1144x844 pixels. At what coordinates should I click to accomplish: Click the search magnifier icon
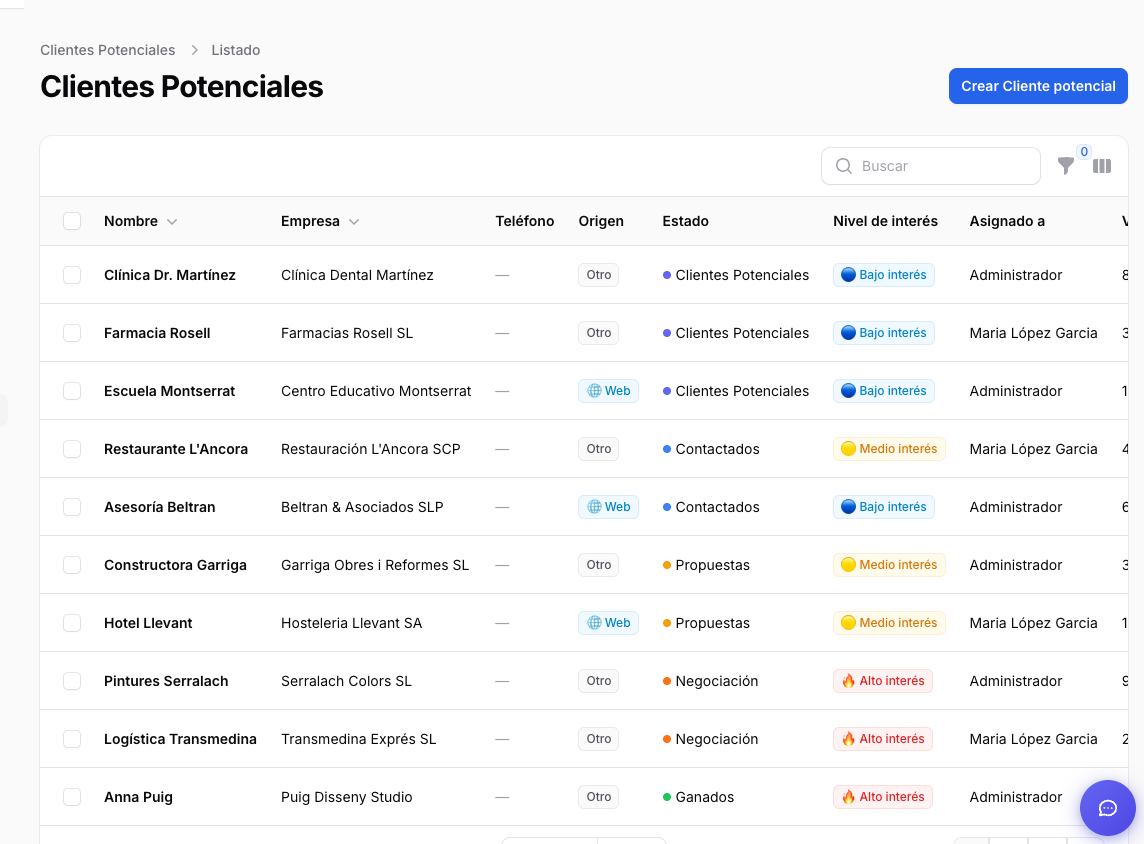point(843,166)
